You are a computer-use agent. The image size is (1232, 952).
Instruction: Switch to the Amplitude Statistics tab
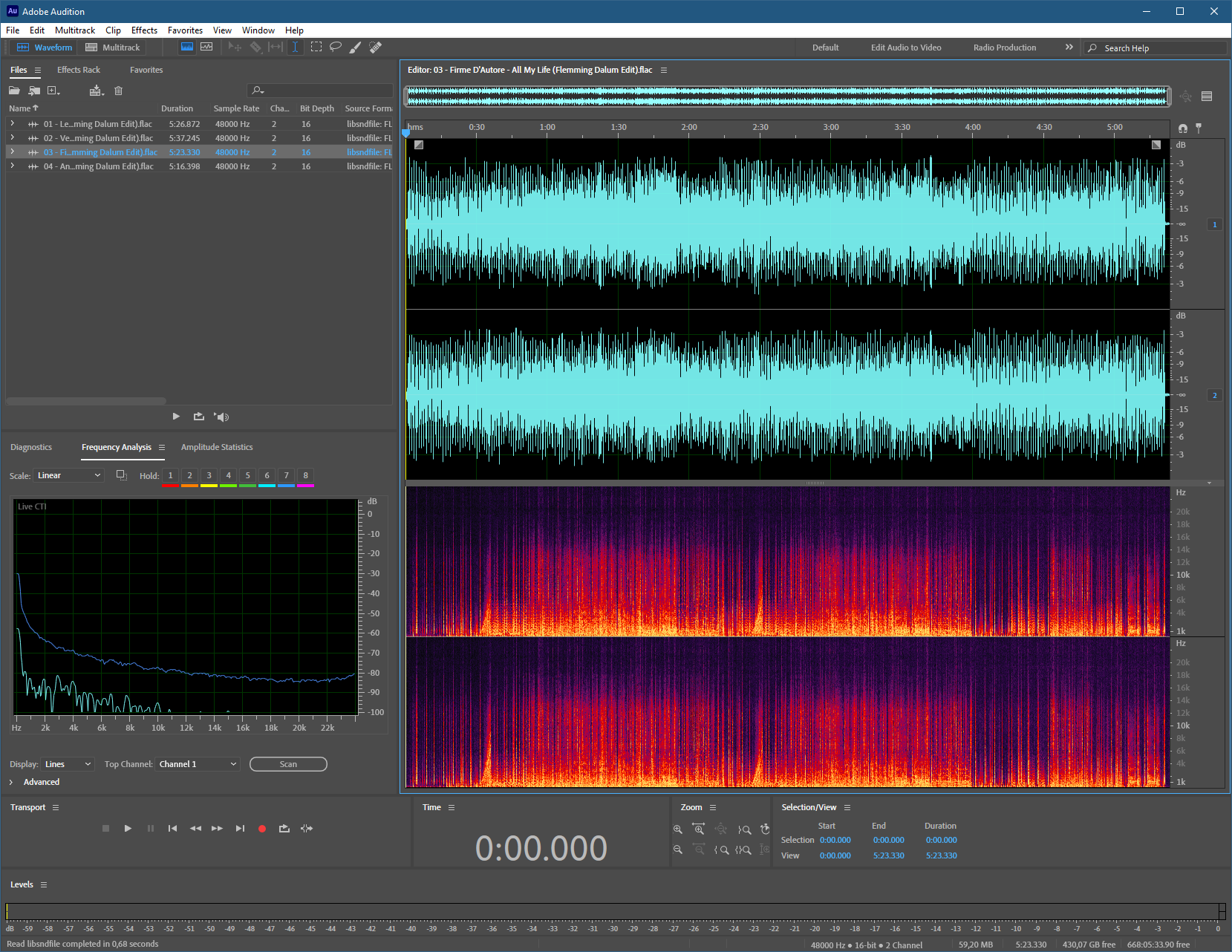tap(217, 447)
